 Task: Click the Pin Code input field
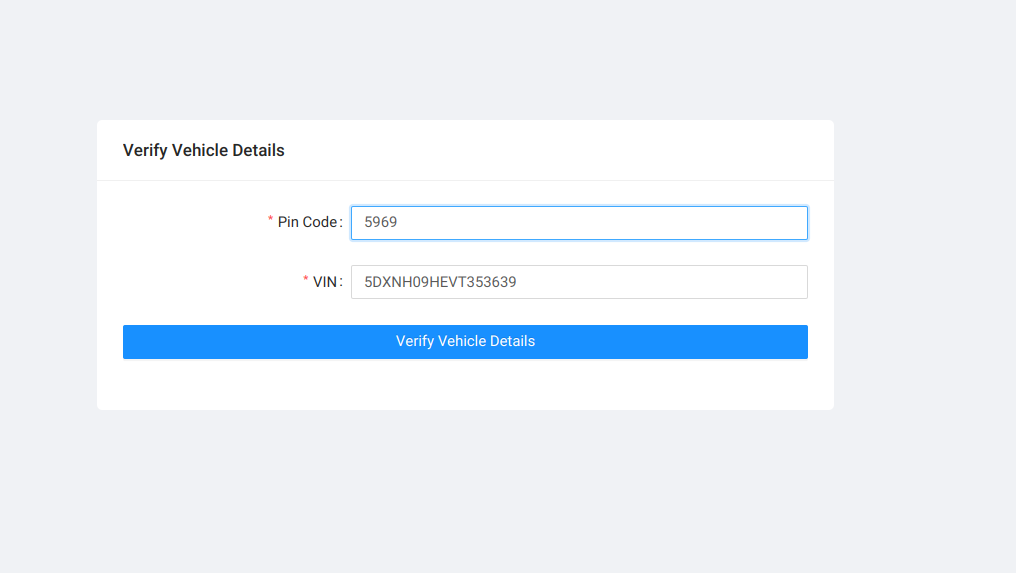[x=578, y=223]
